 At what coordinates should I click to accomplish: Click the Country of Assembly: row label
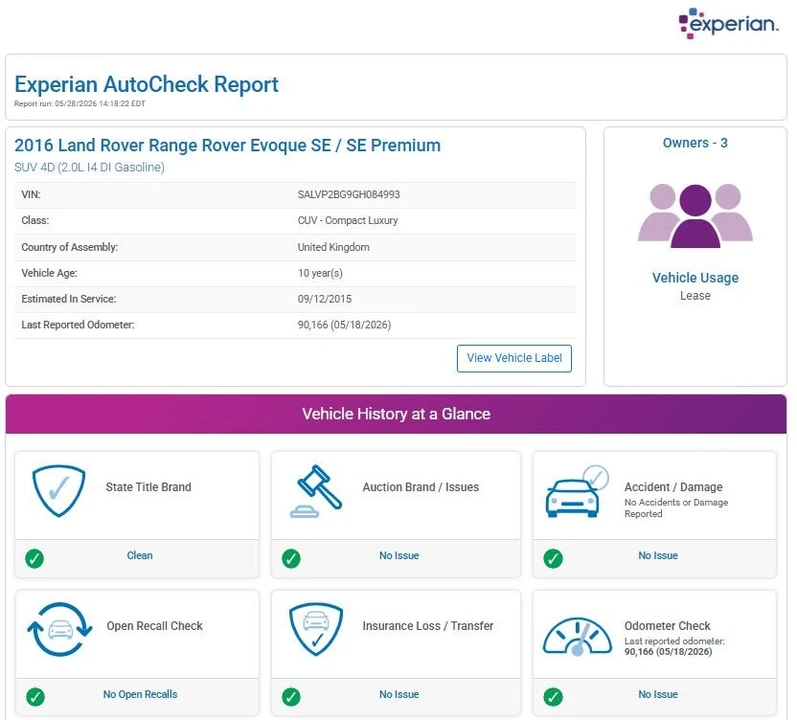(70, 247)
